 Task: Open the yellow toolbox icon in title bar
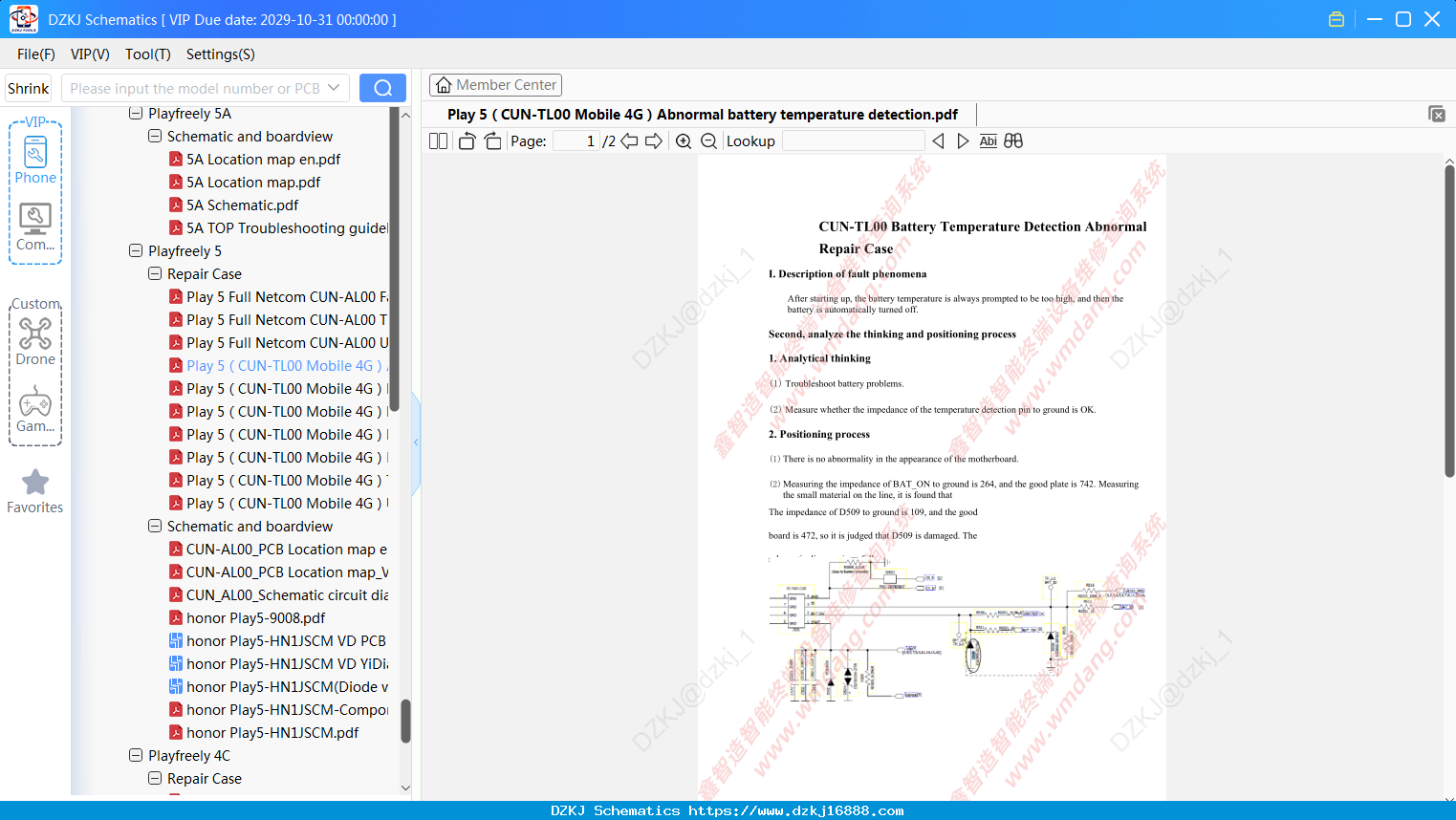click(1336, 19)
